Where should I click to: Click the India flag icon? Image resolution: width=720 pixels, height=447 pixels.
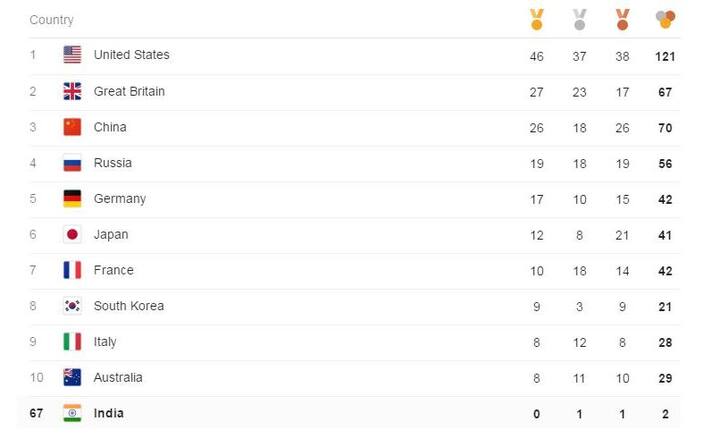tap(72, 413)
